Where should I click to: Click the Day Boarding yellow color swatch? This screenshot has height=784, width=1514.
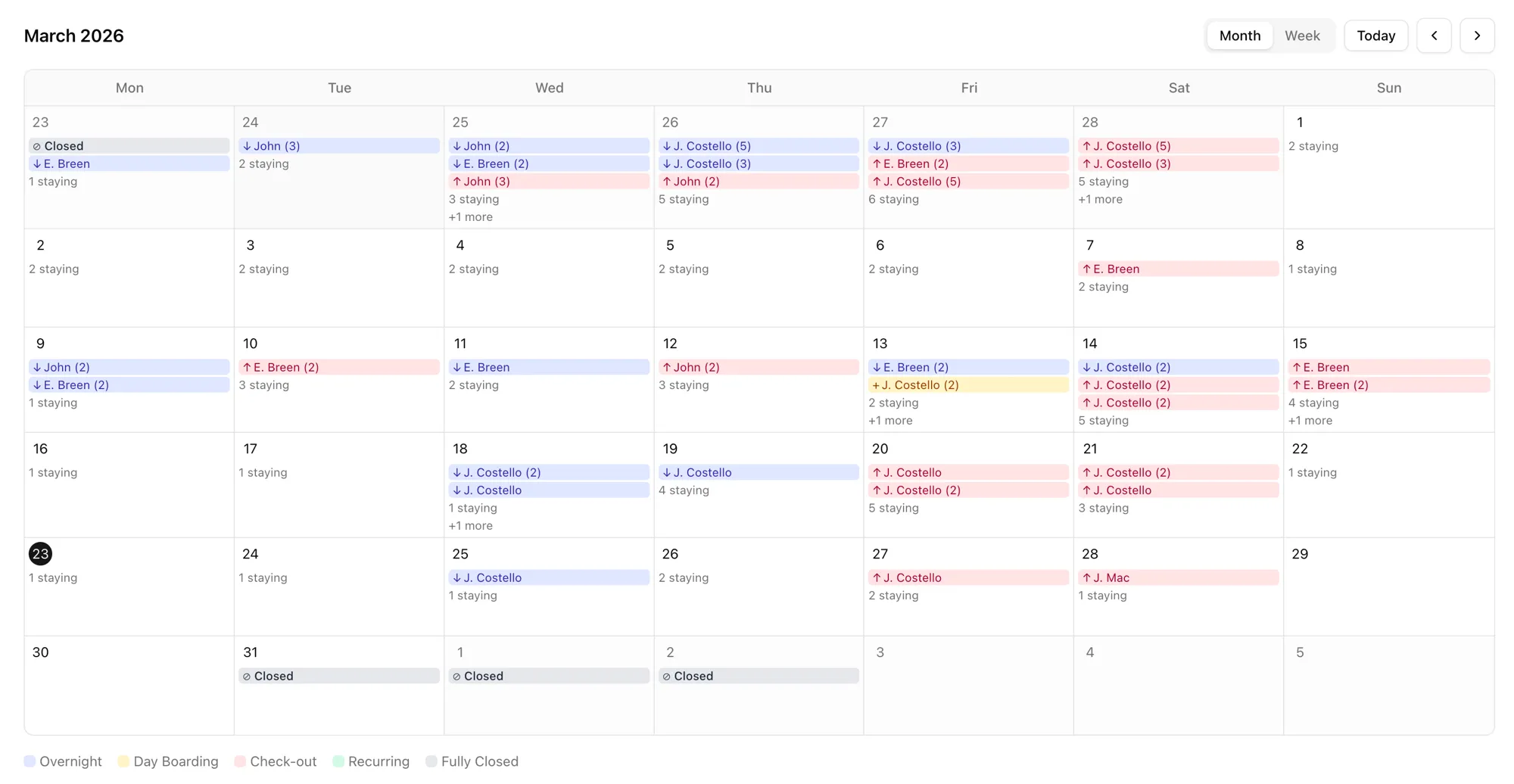point(123,761)
